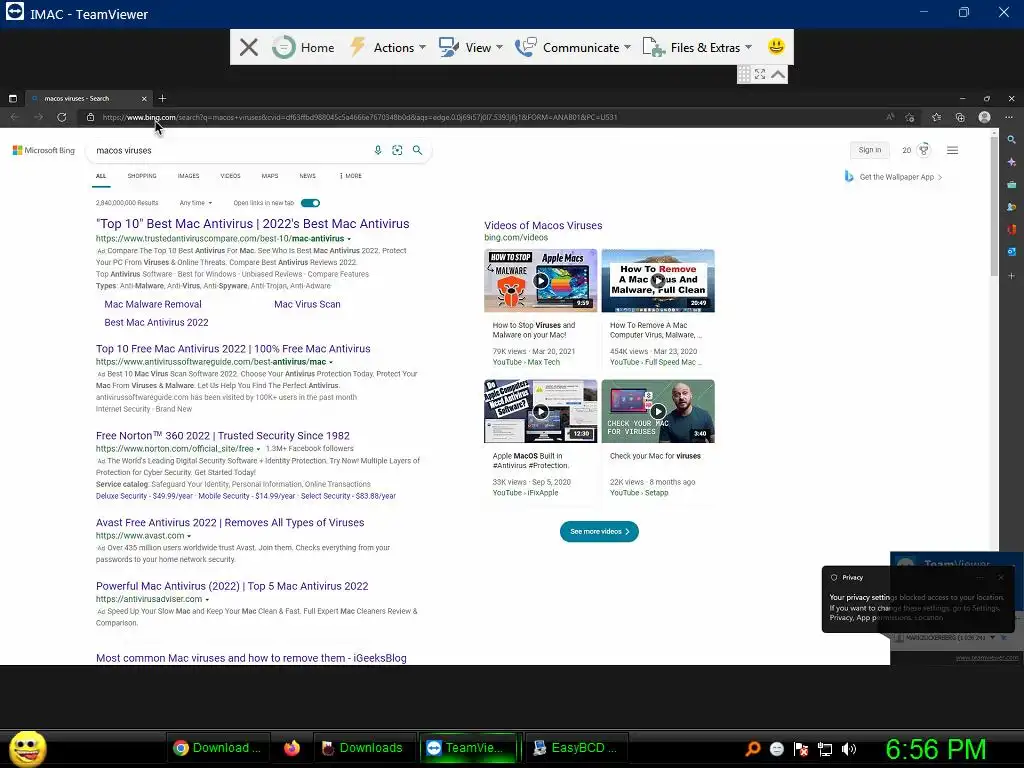Expand dropdown arrow beside antivirusadviser.com URL
This screenshot has height=768, width=1024.
207,600
